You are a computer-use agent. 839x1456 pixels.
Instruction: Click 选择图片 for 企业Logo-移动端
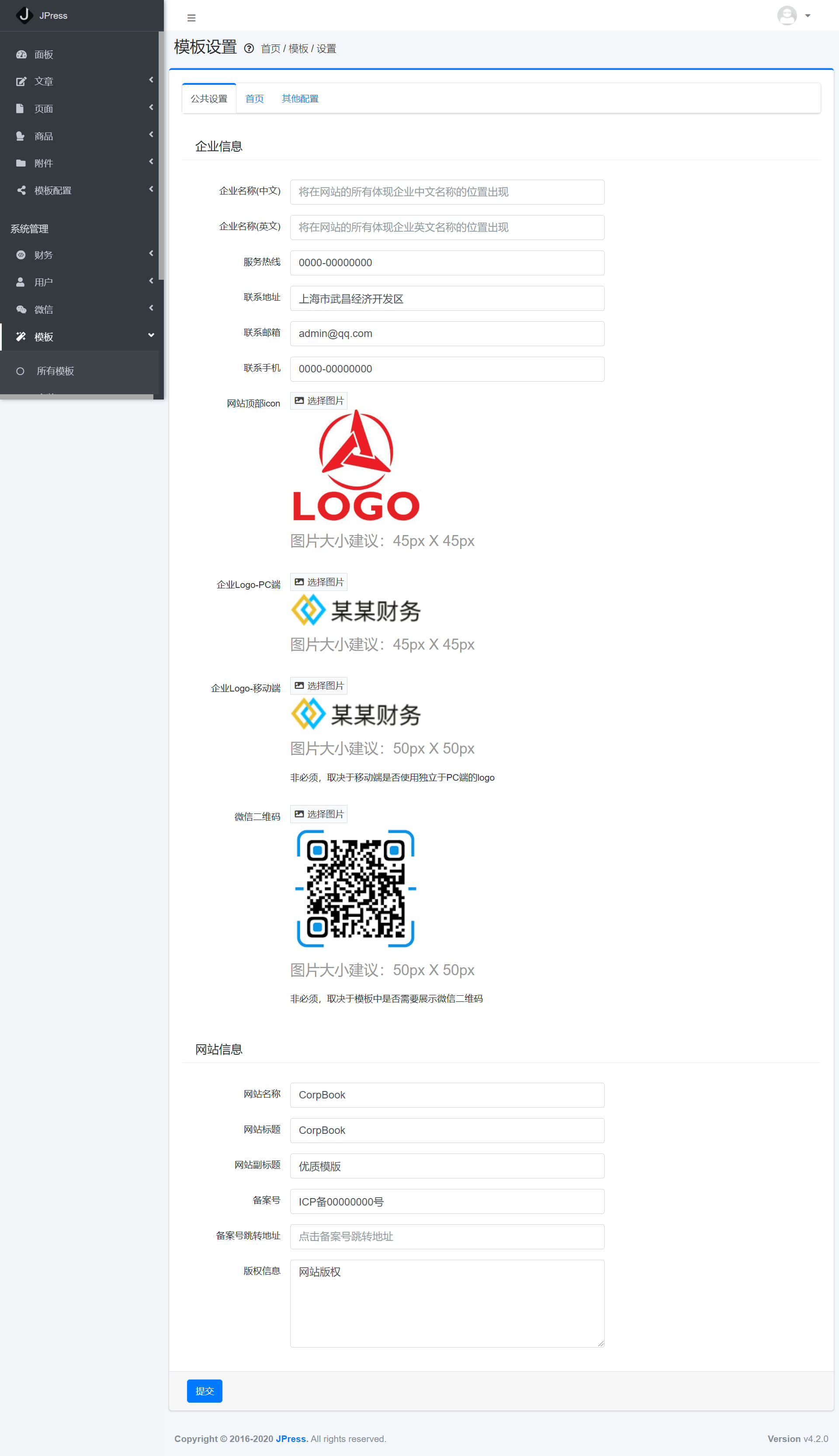pos(319,685)
